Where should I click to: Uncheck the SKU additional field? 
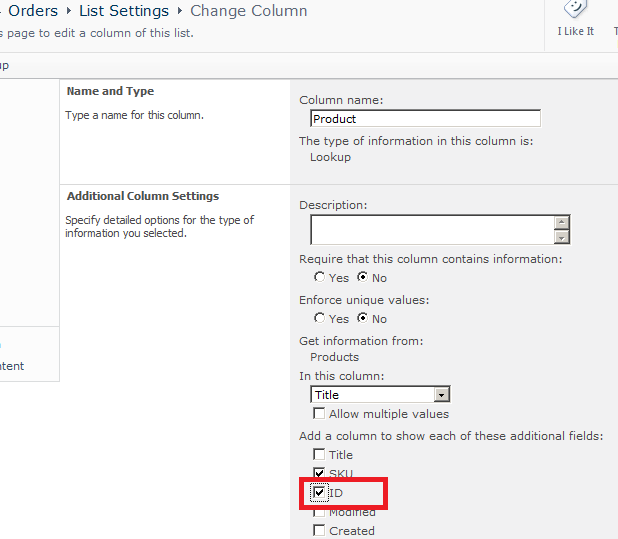click(319, 473)
